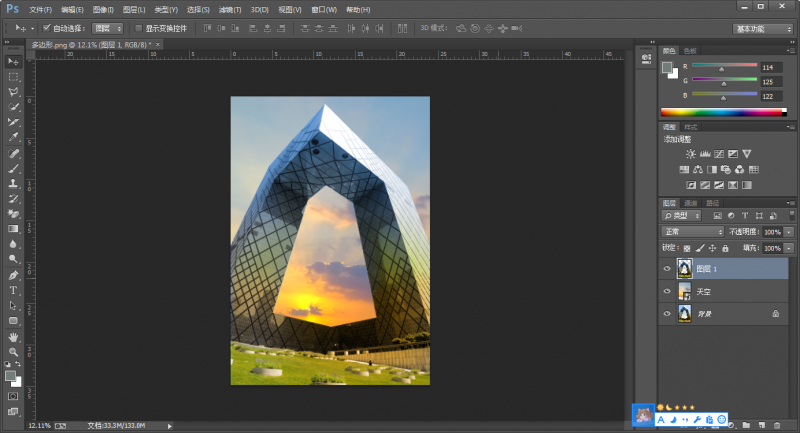This screenshot has height=433, width=800.
Task: Open the 正常 blend mode dropdown
Action: coord(693,231)
